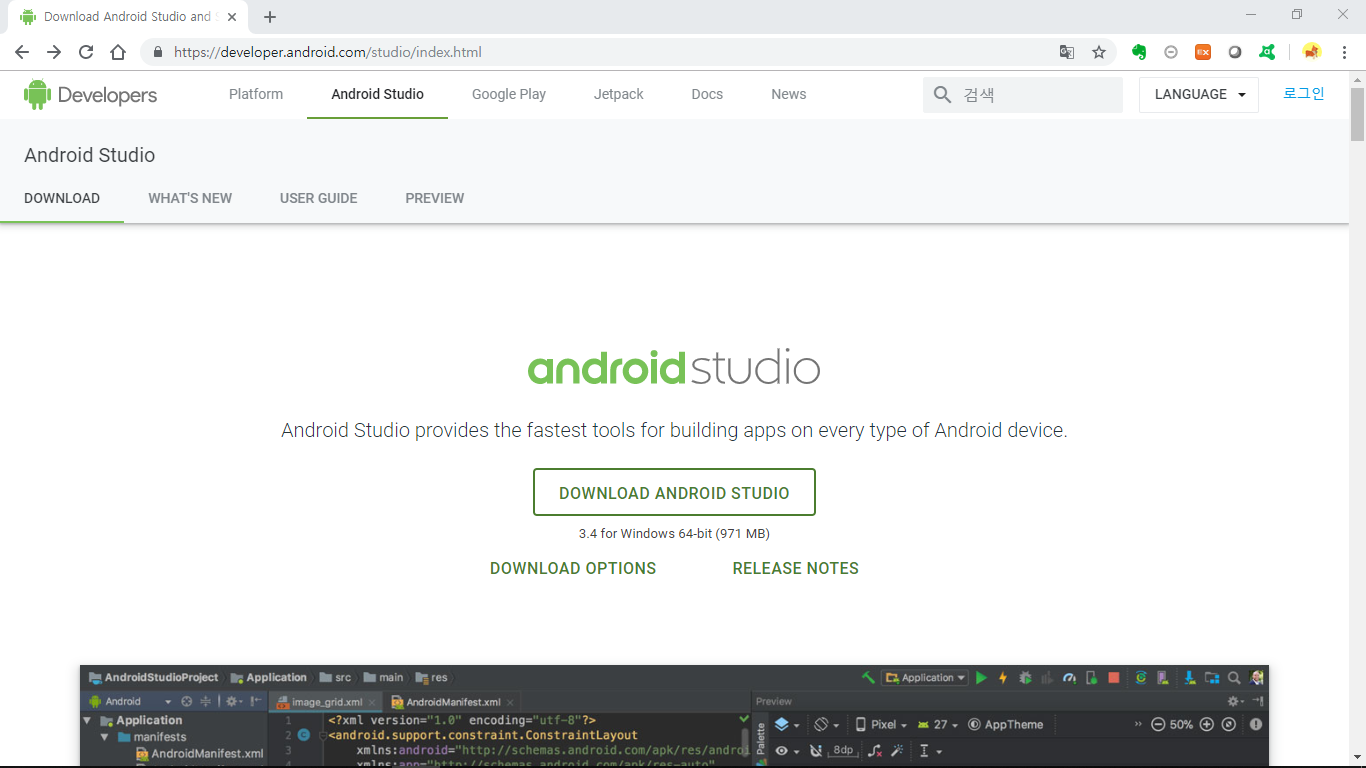The height and width of the screenshot is (768, 1366).
Task: Open Google Translate page icon
Action: tap(1067, 52)
